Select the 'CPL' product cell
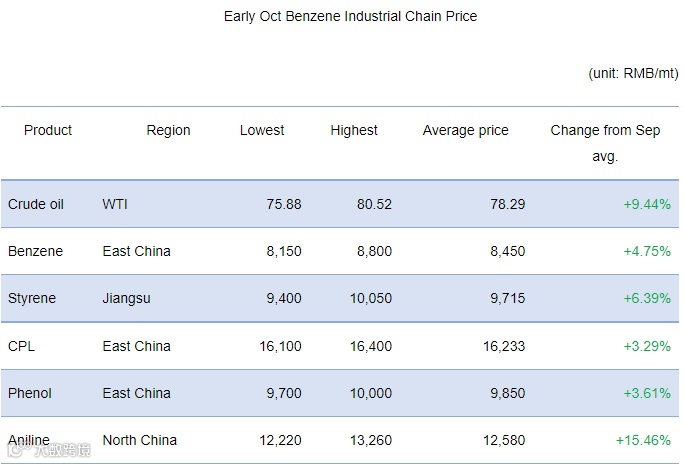This screenshot has height=464, width=684. click(x=21, y=346)
